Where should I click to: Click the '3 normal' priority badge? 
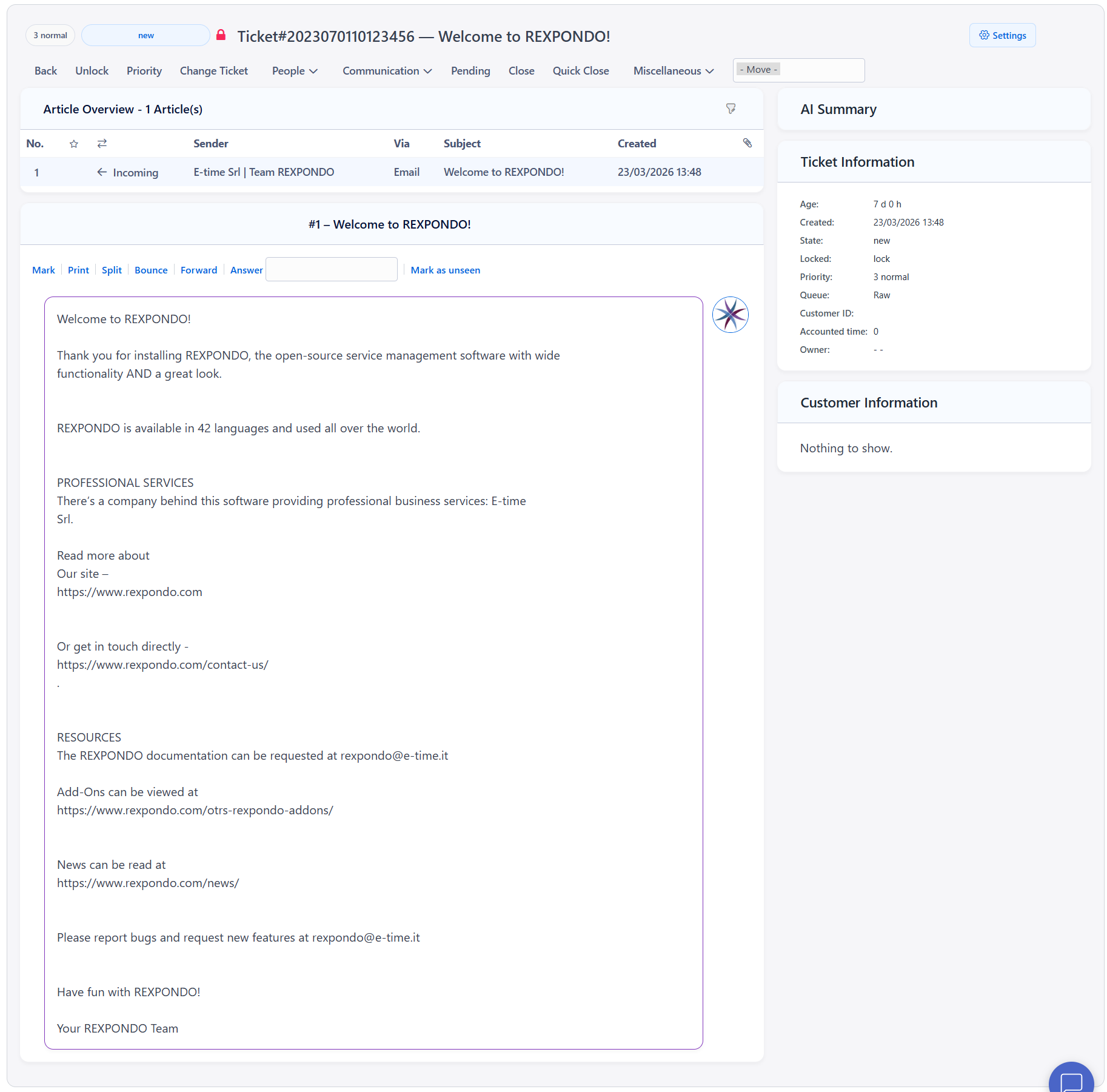point(50,35)
